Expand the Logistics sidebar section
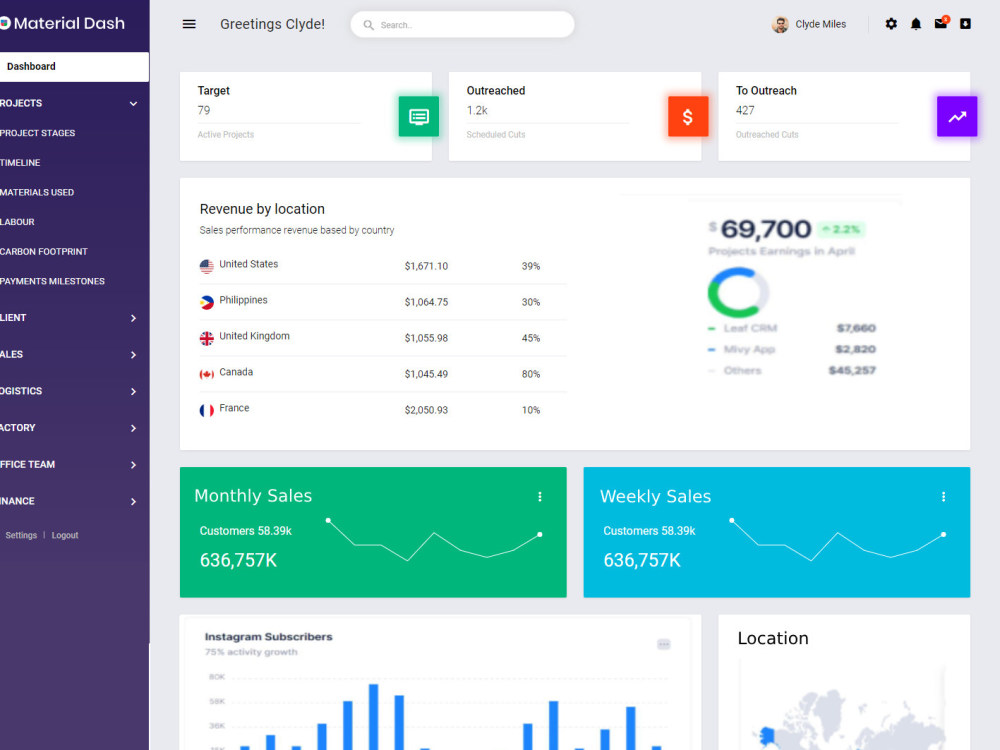The height and width of the screenshot is (750, 1000). tap(133, 392)
